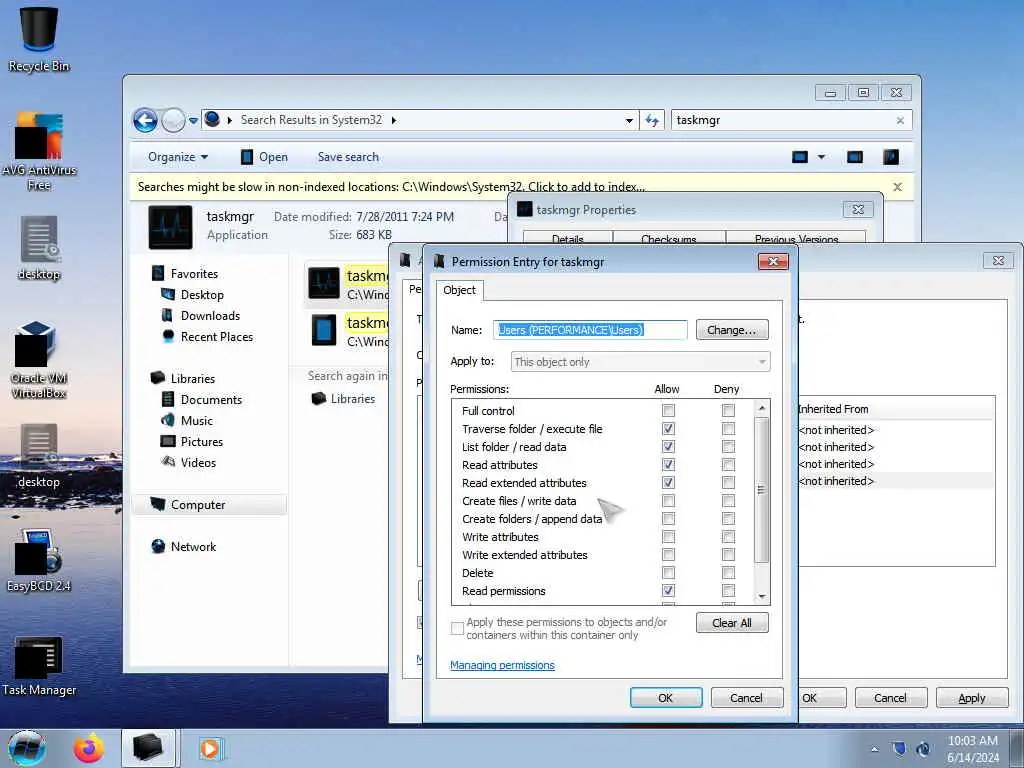Screen dimensions: 1024x768
Task: Open Explorer help icon in toolbar
Action: [891, 157]
